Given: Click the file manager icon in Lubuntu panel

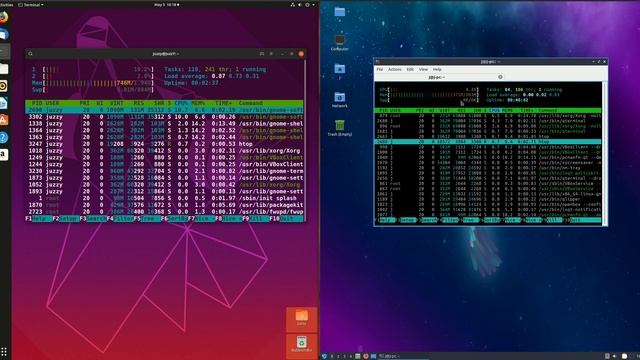Looking at the screenshot, I should 358,356.
